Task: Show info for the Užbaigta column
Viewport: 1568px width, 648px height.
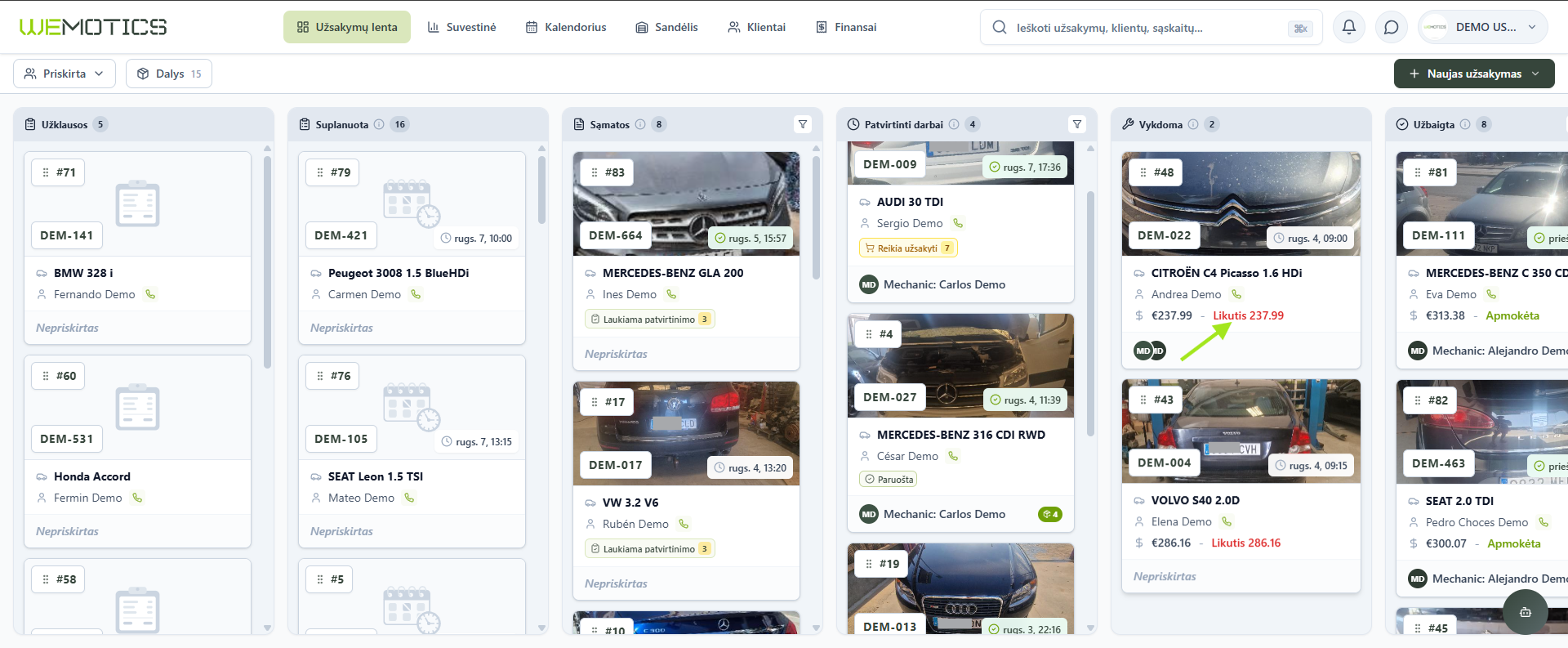Action: click(1465, 124)
